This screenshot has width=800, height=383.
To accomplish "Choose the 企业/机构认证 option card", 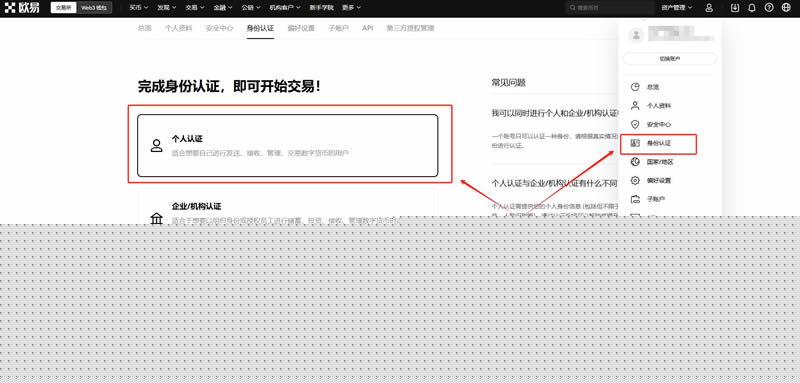I will [x=288, y=207].
